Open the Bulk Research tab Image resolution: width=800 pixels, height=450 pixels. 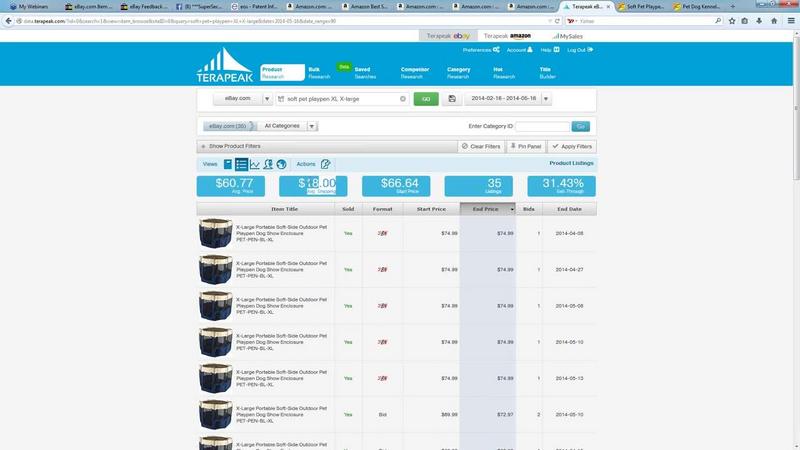pos(319,72)
